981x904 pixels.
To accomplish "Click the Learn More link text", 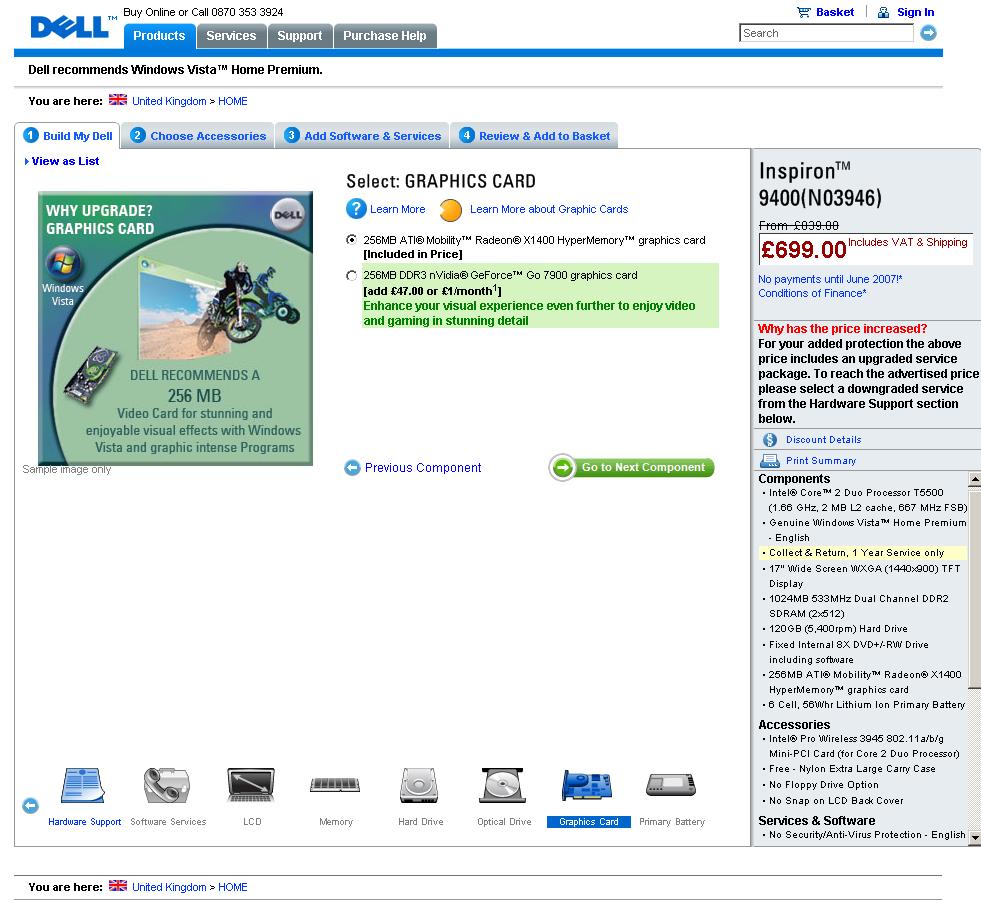I will [x=397, y=209].
